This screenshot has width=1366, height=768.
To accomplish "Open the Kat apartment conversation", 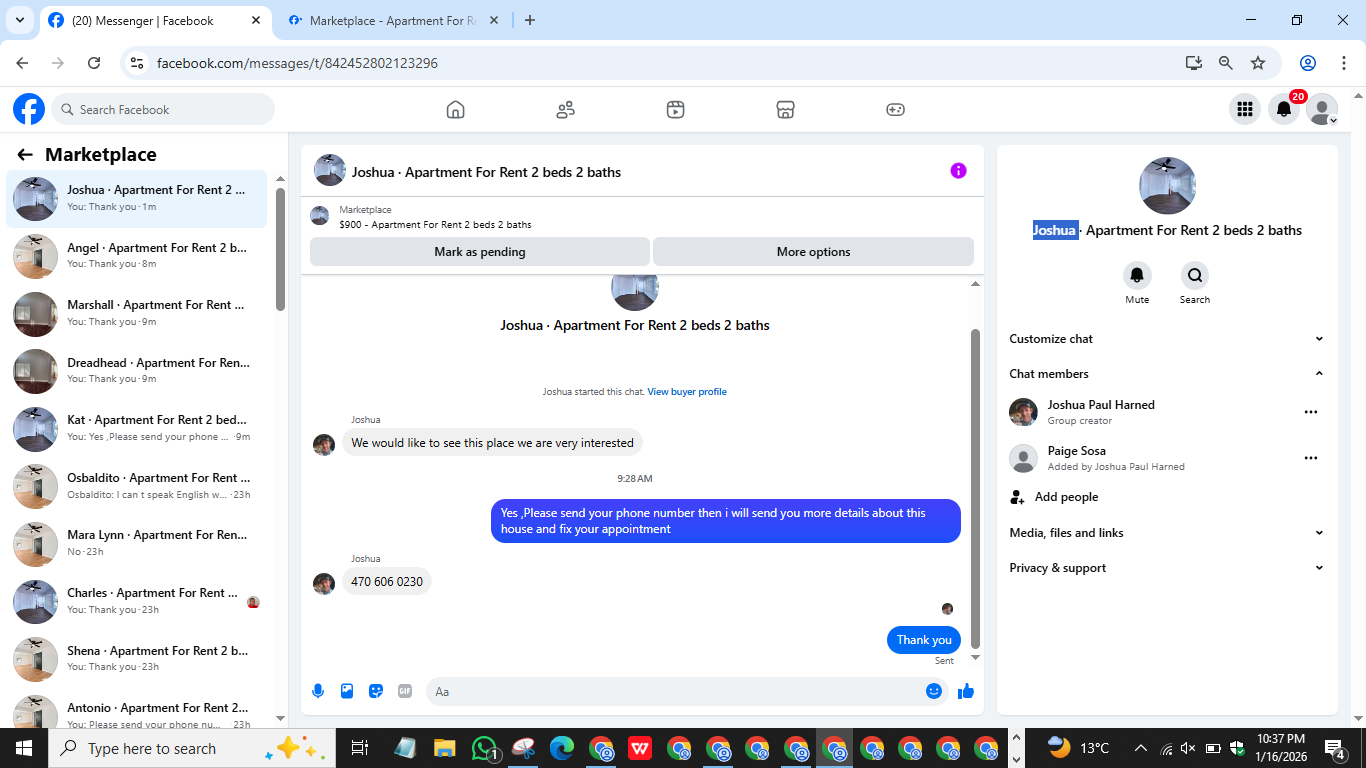I will [137, 429].
